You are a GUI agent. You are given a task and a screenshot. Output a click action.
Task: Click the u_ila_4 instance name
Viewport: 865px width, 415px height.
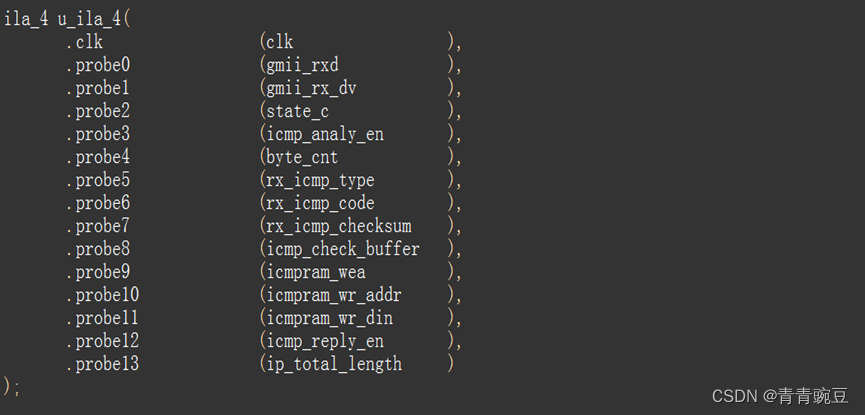90,19
